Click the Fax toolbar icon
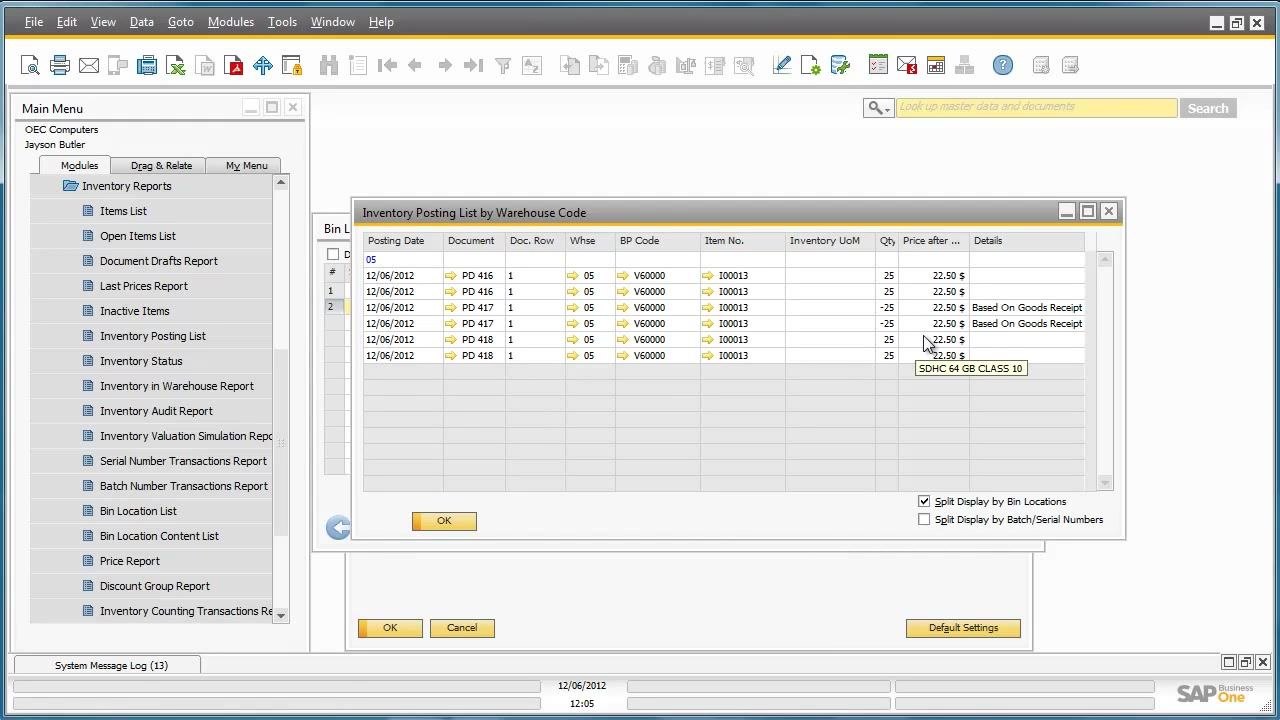Viewport: 1280px width, 720px height. pyautogui.click(x=147, y=66)
